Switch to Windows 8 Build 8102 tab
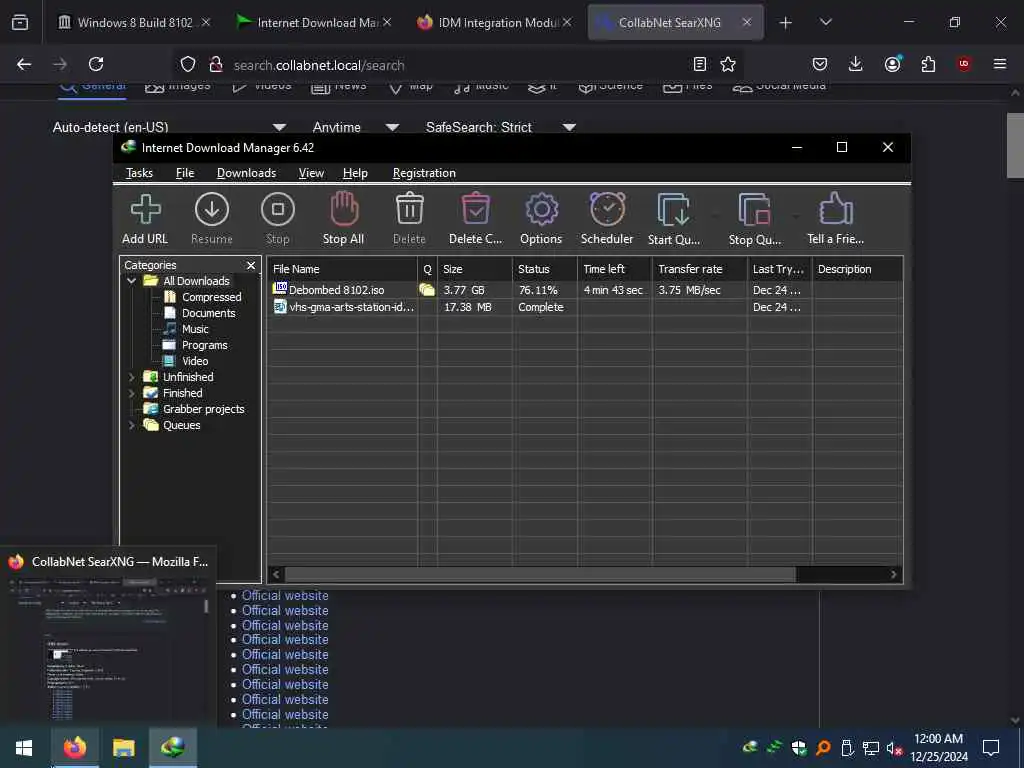This screenshot has height=768, width=1024. click(x=134, y=23)
